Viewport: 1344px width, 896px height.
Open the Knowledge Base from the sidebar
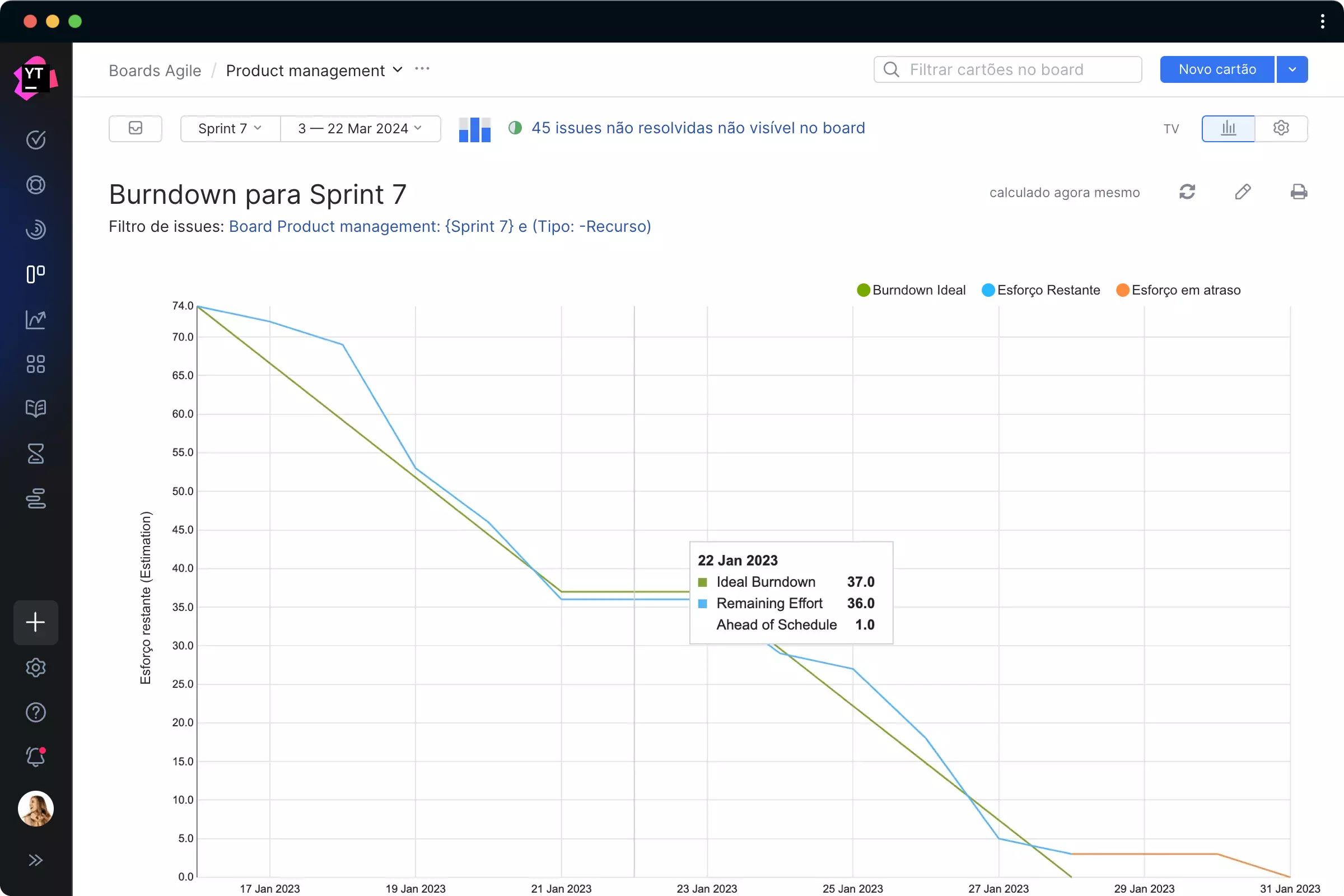[x=36, y=409]
